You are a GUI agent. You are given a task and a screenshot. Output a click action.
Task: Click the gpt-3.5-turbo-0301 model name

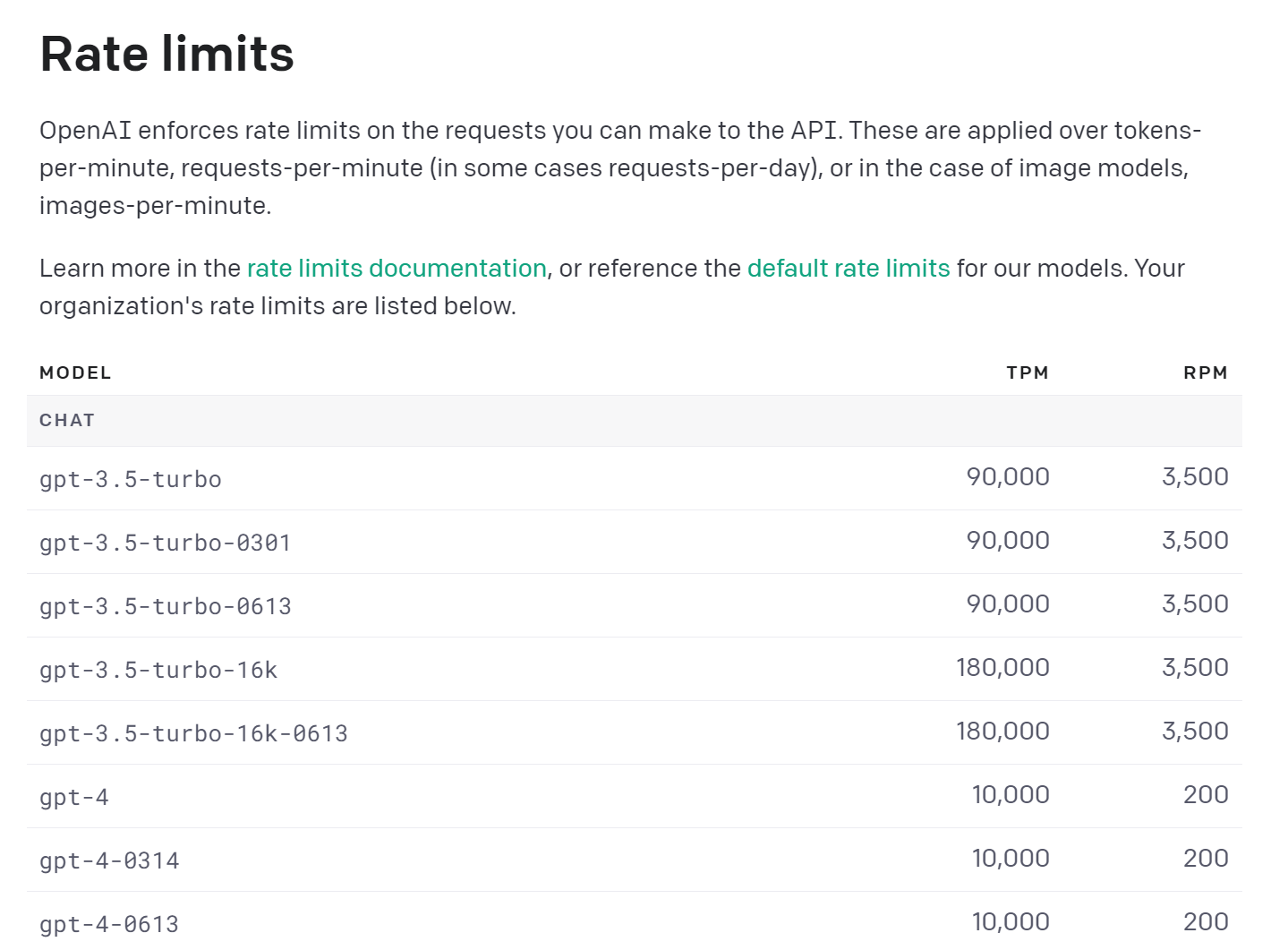pos(166,543)
